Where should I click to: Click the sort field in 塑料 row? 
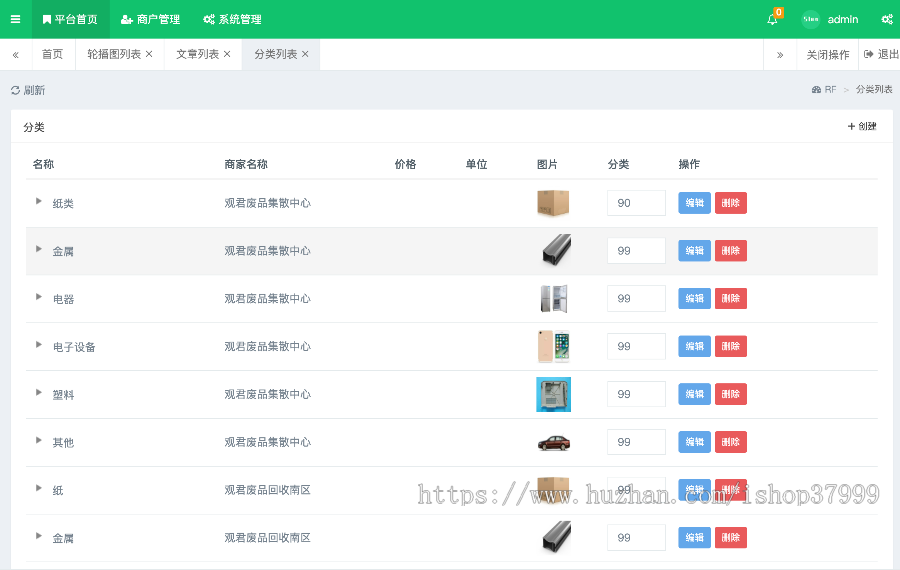click(x=636, y=394)
